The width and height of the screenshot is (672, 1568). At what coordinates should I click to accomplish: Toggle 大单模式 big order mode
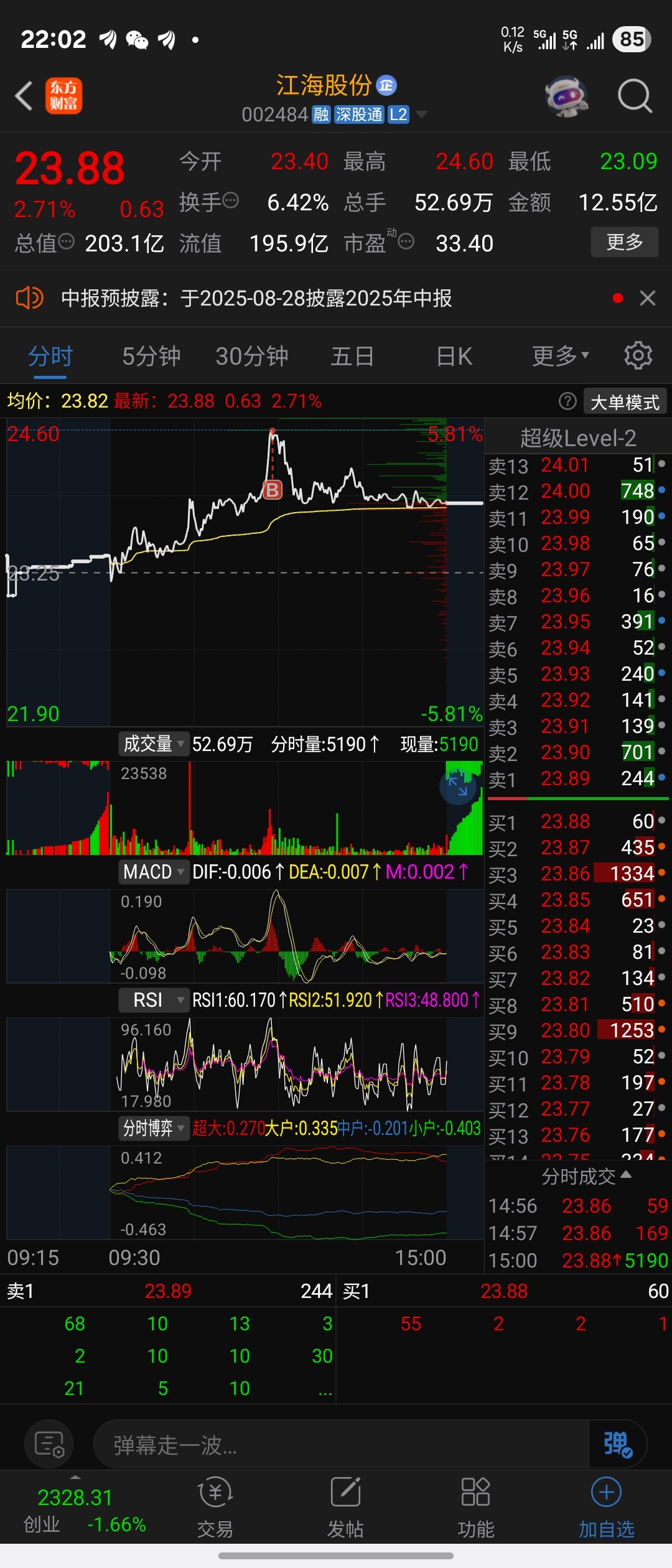[x=625, y=402]
